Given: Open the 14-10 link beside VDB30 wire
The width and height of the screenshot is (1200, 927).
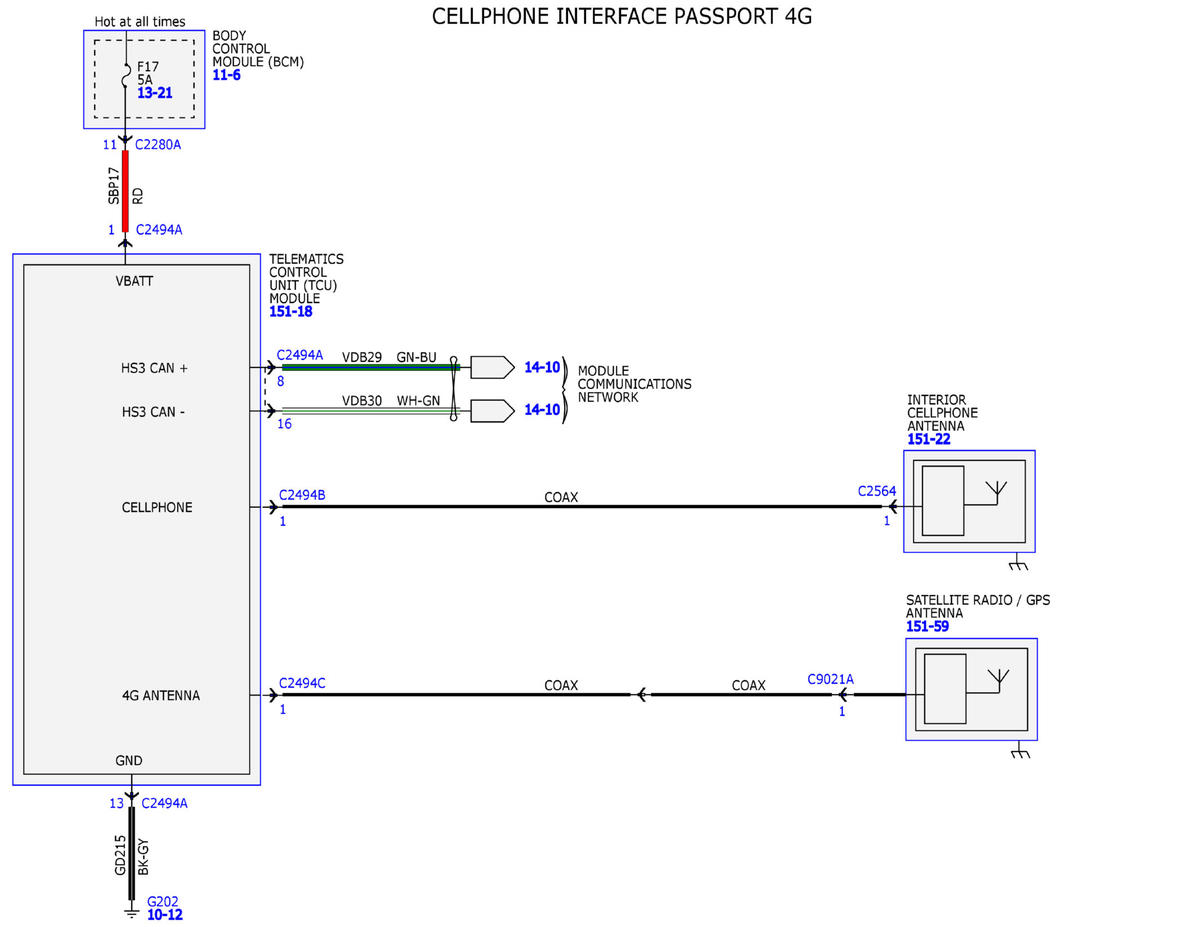Looking at the screenshot, I should [x=542, y=409].
